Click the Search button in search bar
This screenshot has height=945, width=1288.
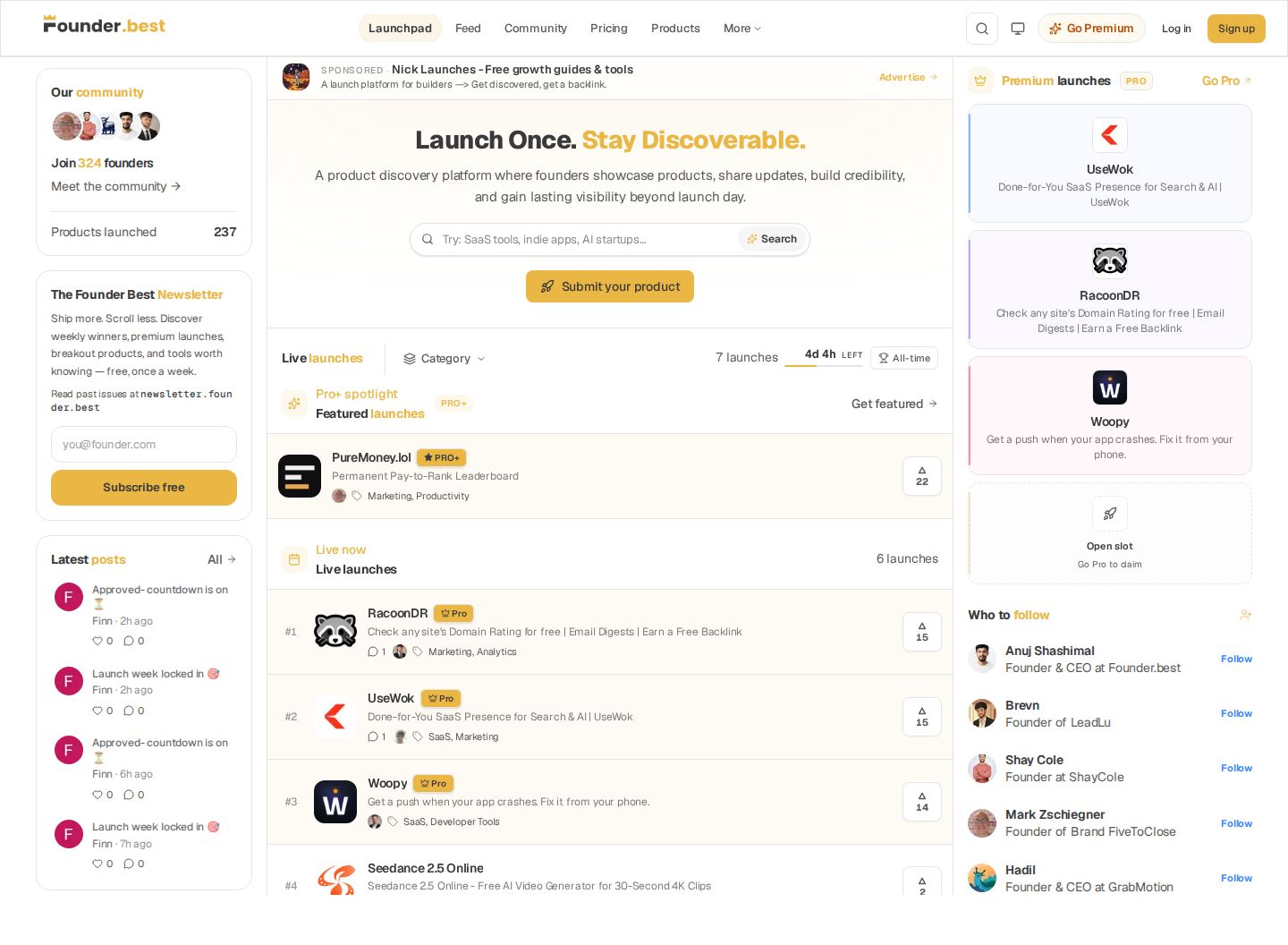(772, 239)
